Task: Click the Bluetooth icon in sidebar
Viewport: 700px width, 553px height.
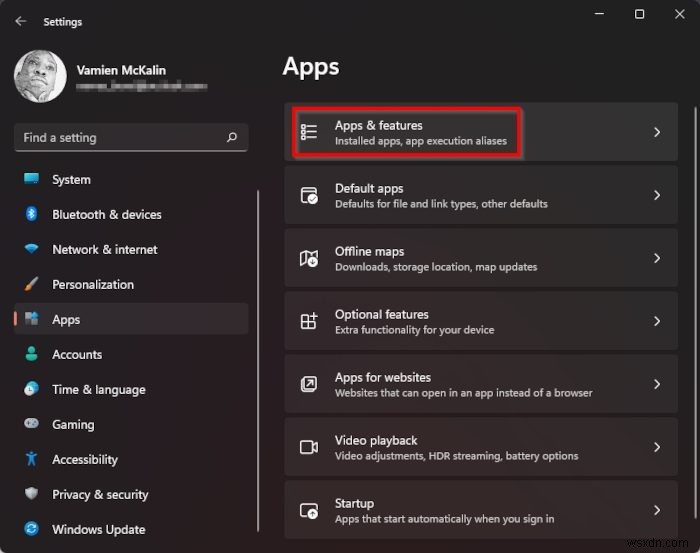Action: pyautogui.click(x=31, y=214)
